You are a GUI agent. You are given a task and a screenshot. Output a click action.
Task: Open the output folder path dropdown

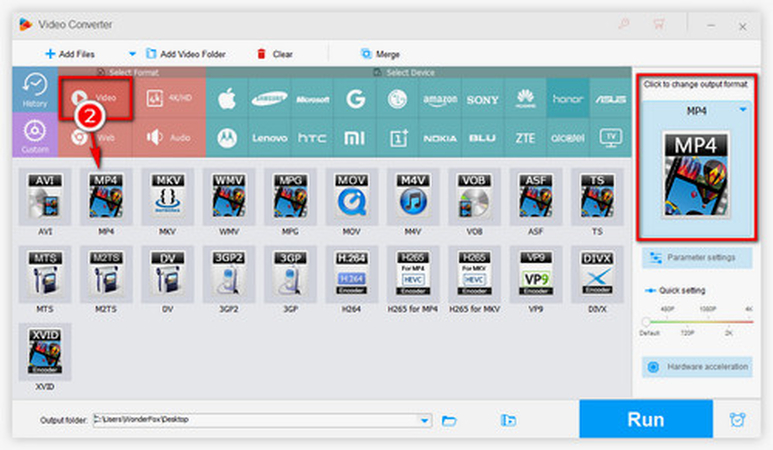[x=426, y=420]
